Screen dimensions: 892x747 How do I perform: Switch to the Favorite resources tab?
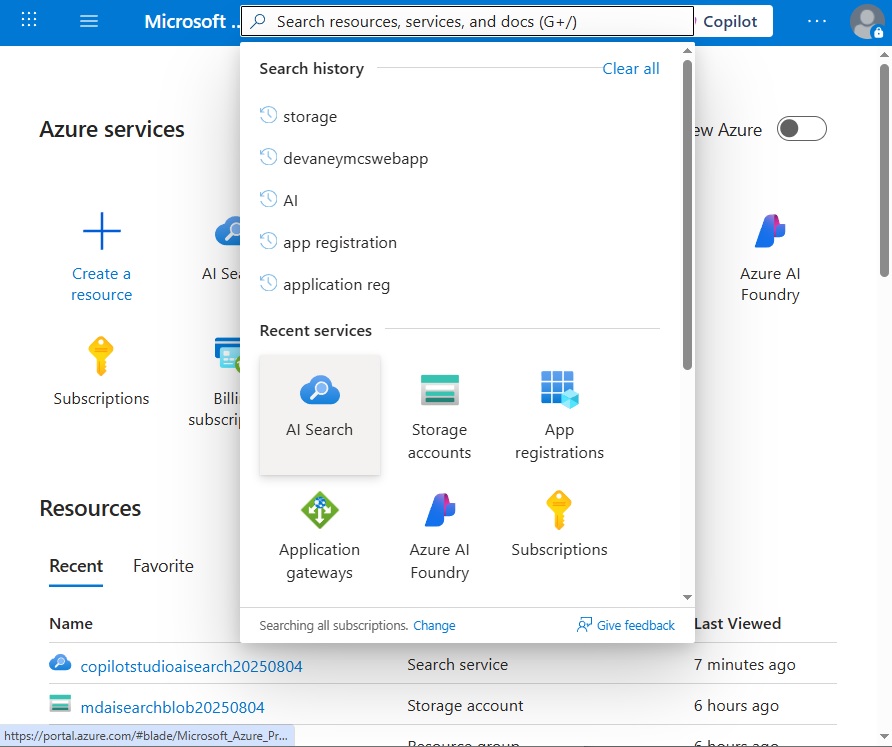[x=163, y=566]
